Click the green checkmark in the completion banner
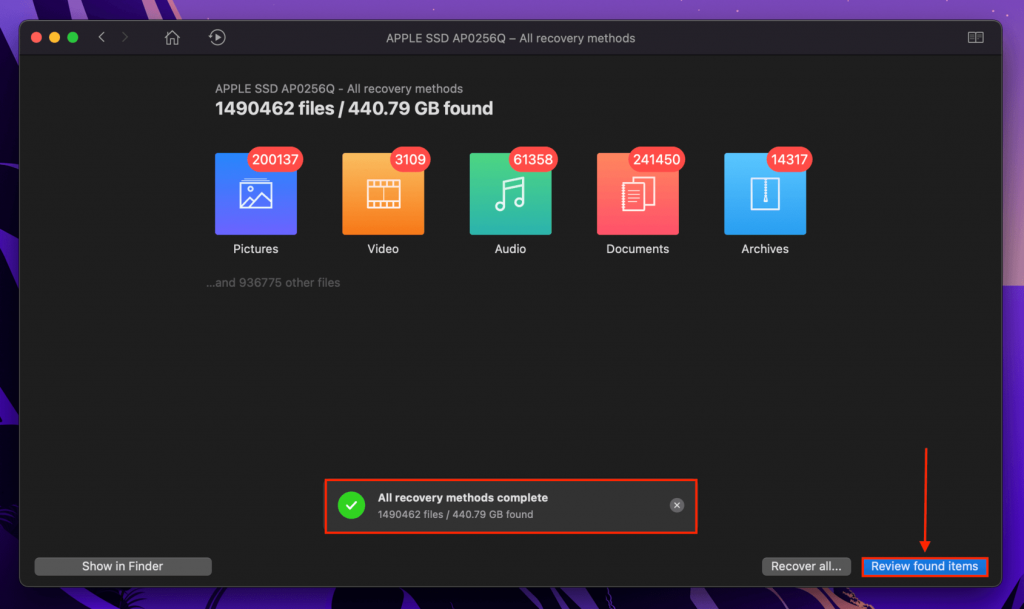This screenshot has height=609, width=1024. (x=351, y=505)
